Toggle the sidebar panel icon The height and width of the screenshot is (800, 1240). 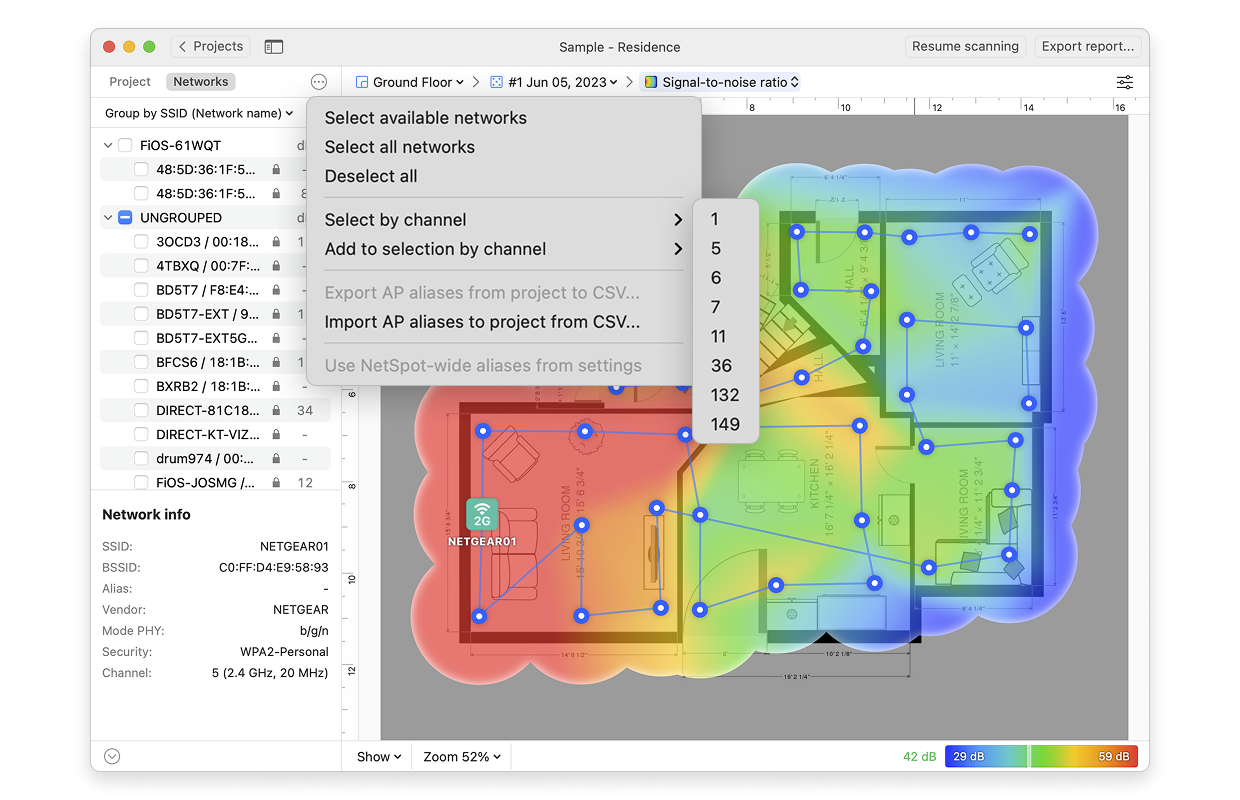(x=274, y=47)
